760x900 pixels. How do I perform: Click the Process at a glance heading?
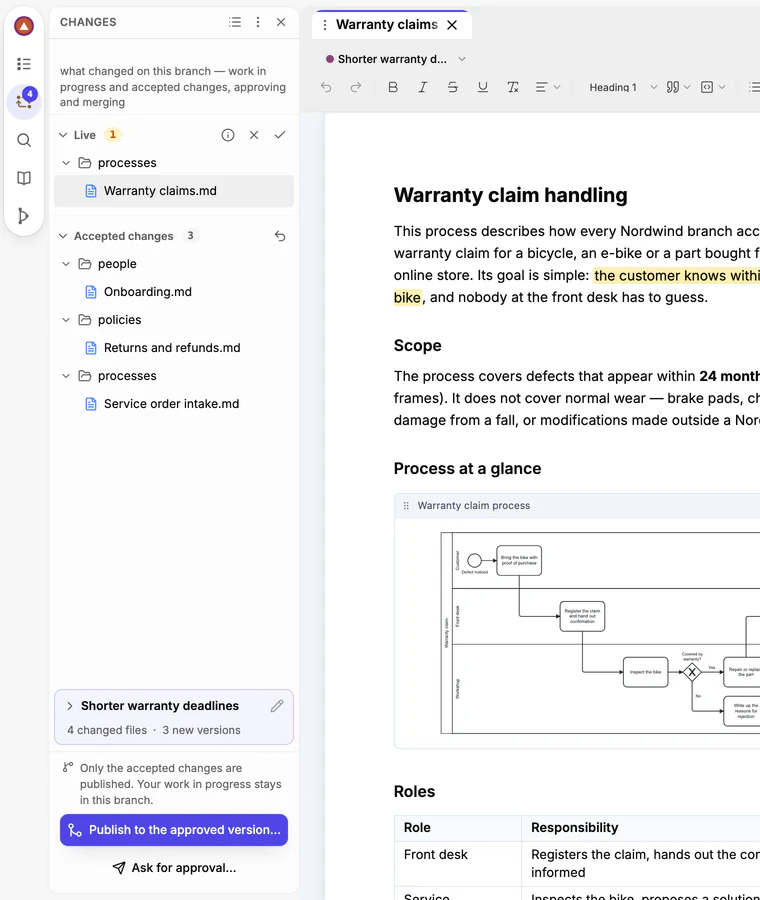pyautogui.click(x=467, y=468)
